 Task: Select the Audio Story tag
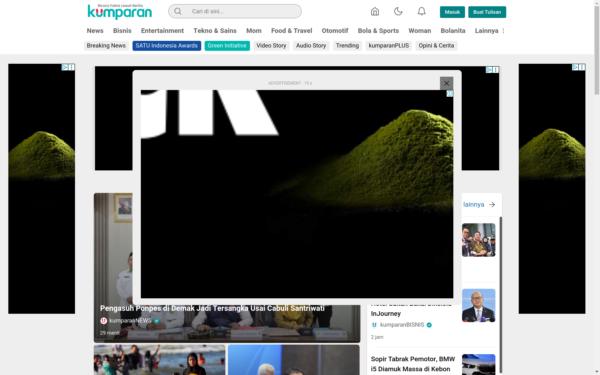311,46
